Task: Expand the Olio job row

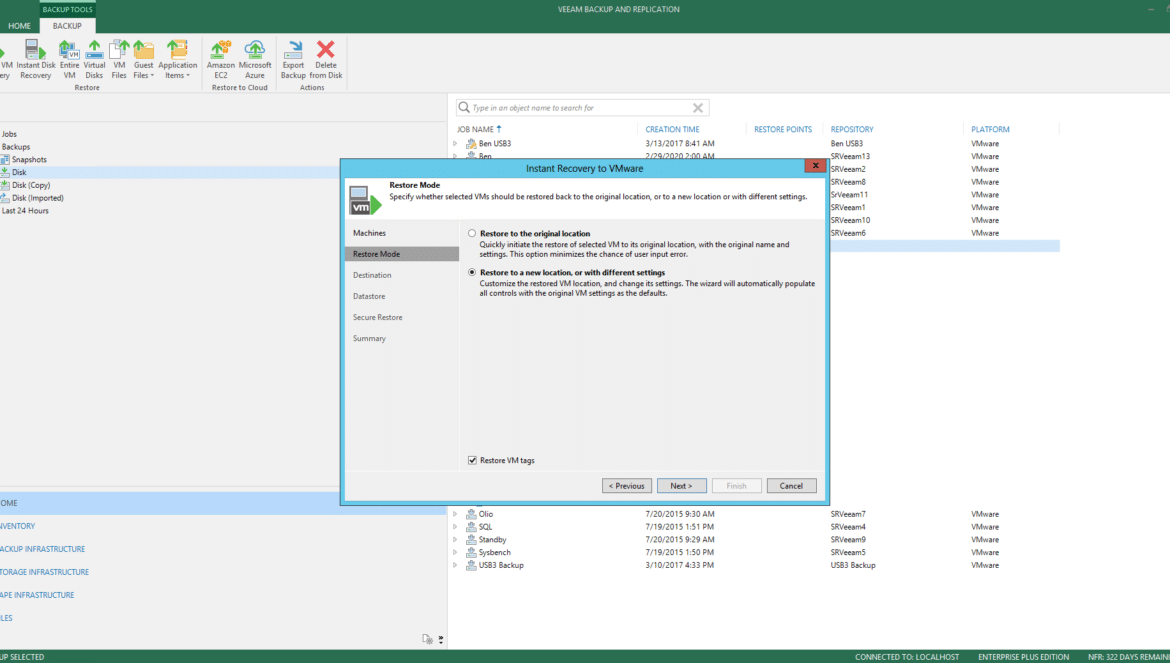Action: [x=455, y=514]
